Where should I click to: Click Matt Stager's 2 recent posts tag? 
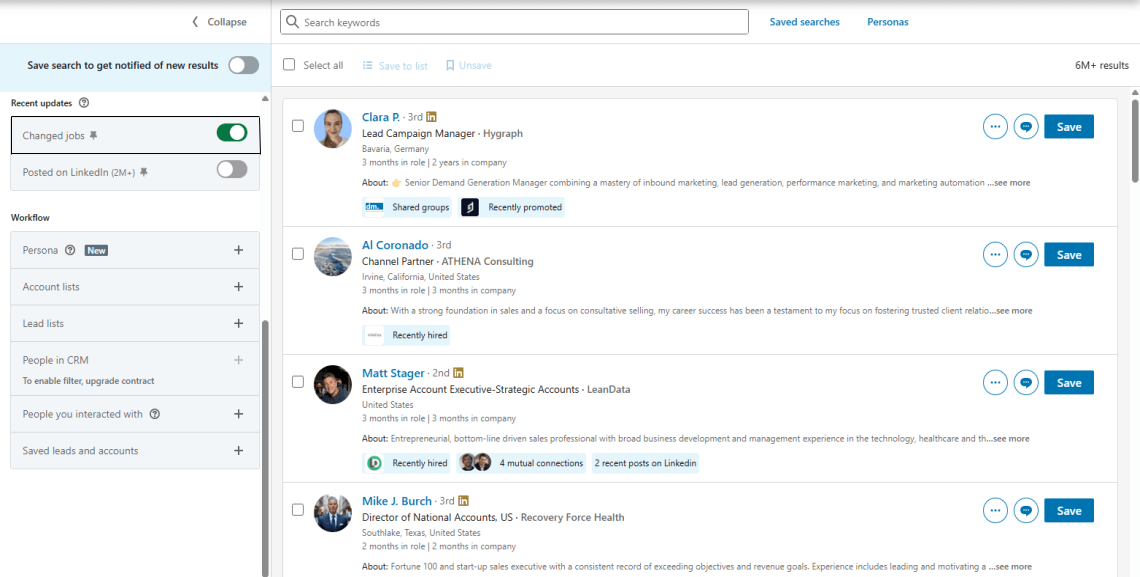pyautogui.click(x=645, y=463)
